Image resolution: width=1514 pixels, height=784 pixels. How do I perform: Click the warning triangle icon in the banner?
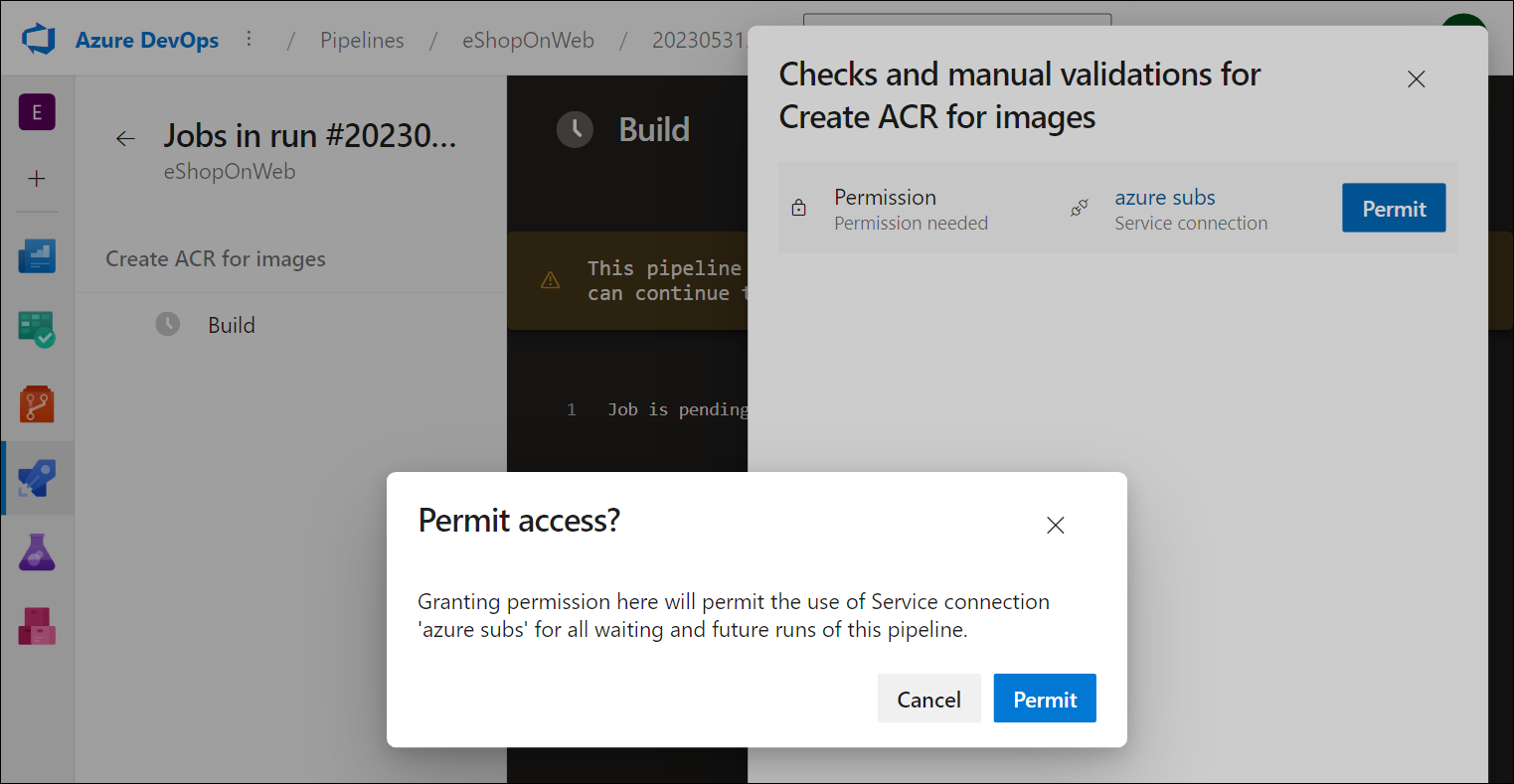click(550, 281)
